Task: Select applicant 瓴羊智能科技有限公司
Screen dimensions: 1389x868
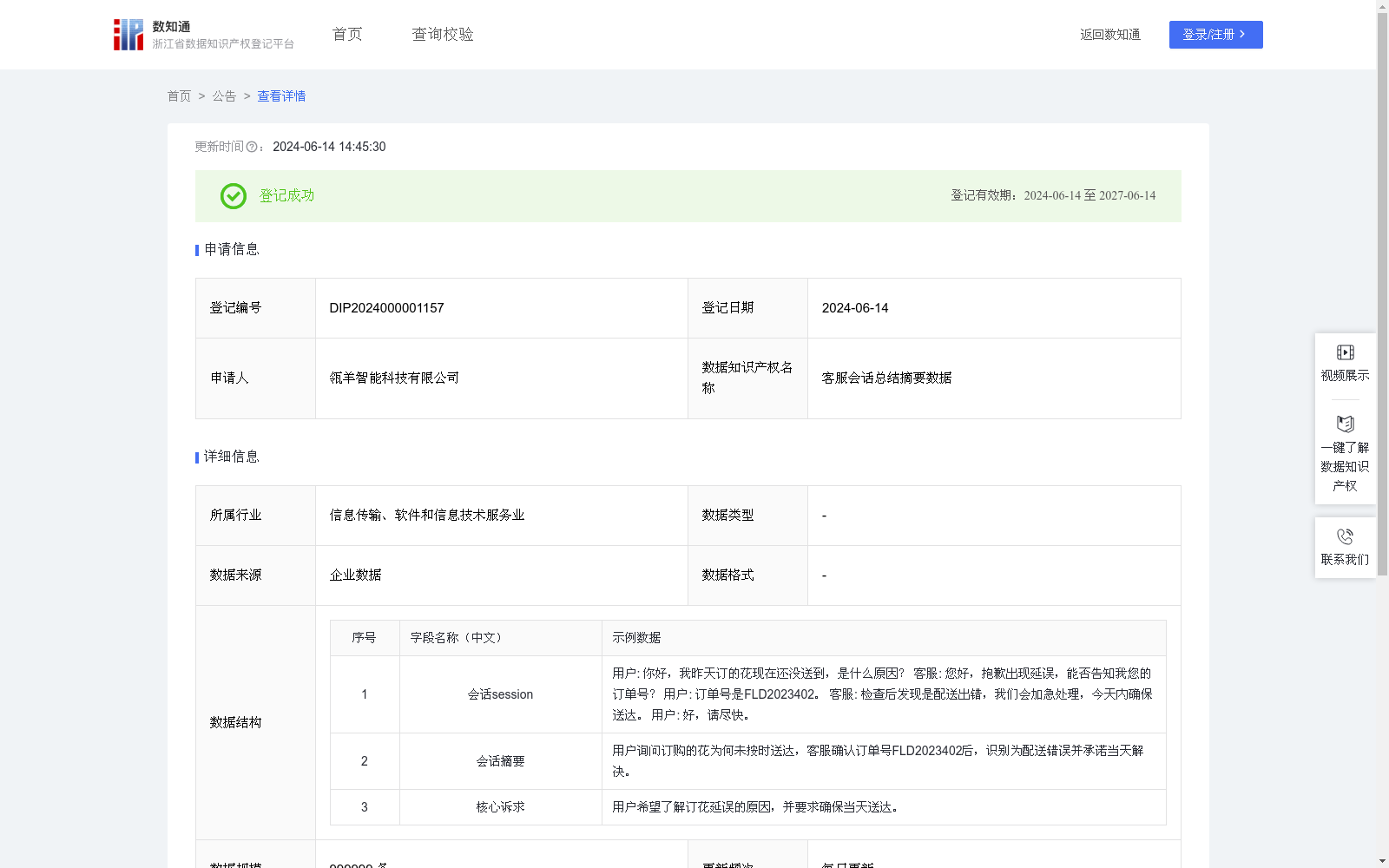Action: pos(394,378)
